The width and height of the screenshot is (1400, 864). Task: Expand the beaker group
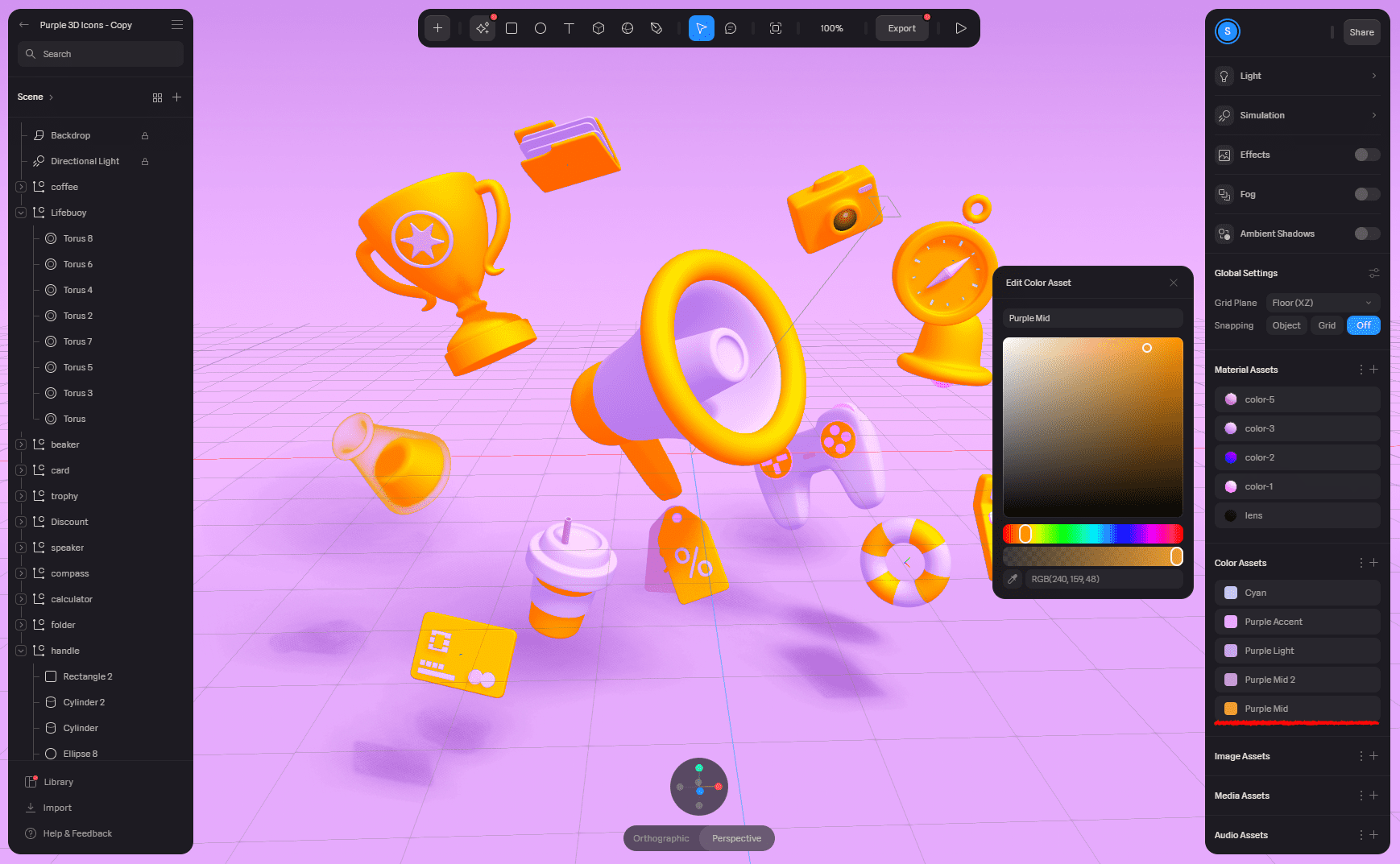point(21,444)
